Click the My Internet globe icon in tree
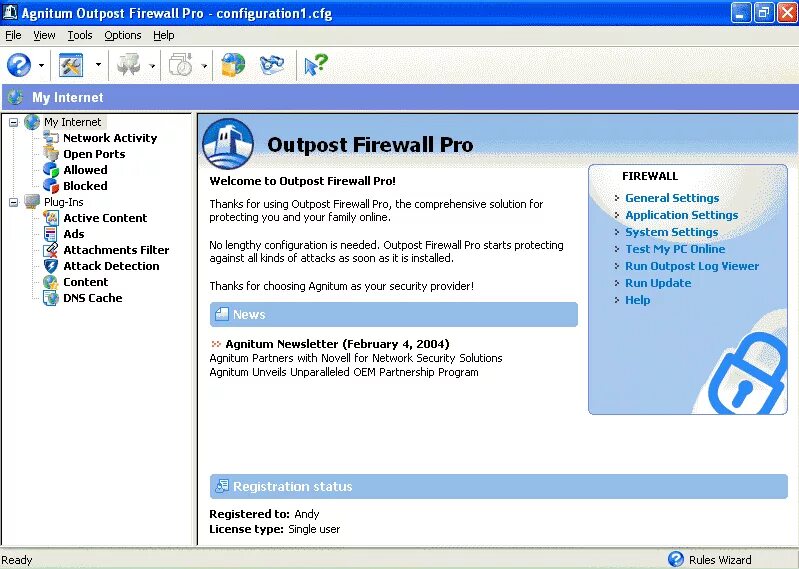 [32, 122]
